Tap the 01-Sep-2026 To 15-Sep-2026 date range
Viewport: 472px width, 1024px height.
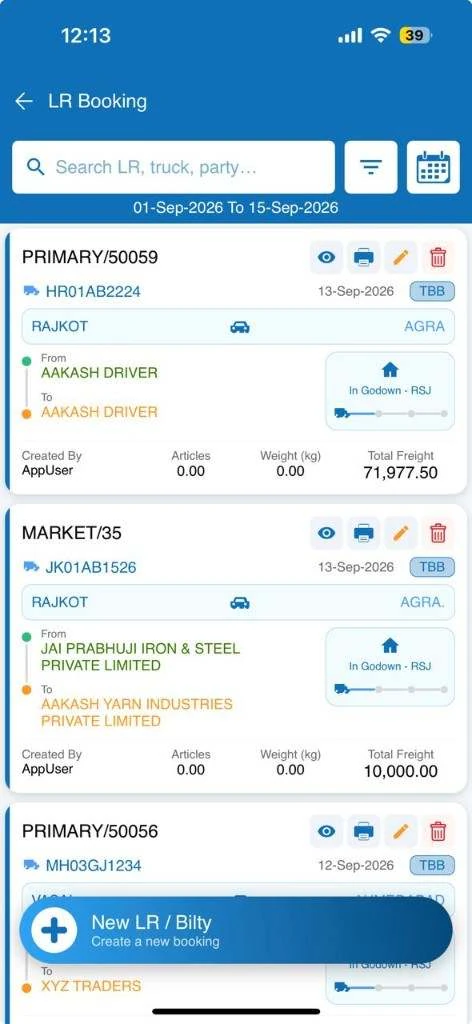coord(236,208)
